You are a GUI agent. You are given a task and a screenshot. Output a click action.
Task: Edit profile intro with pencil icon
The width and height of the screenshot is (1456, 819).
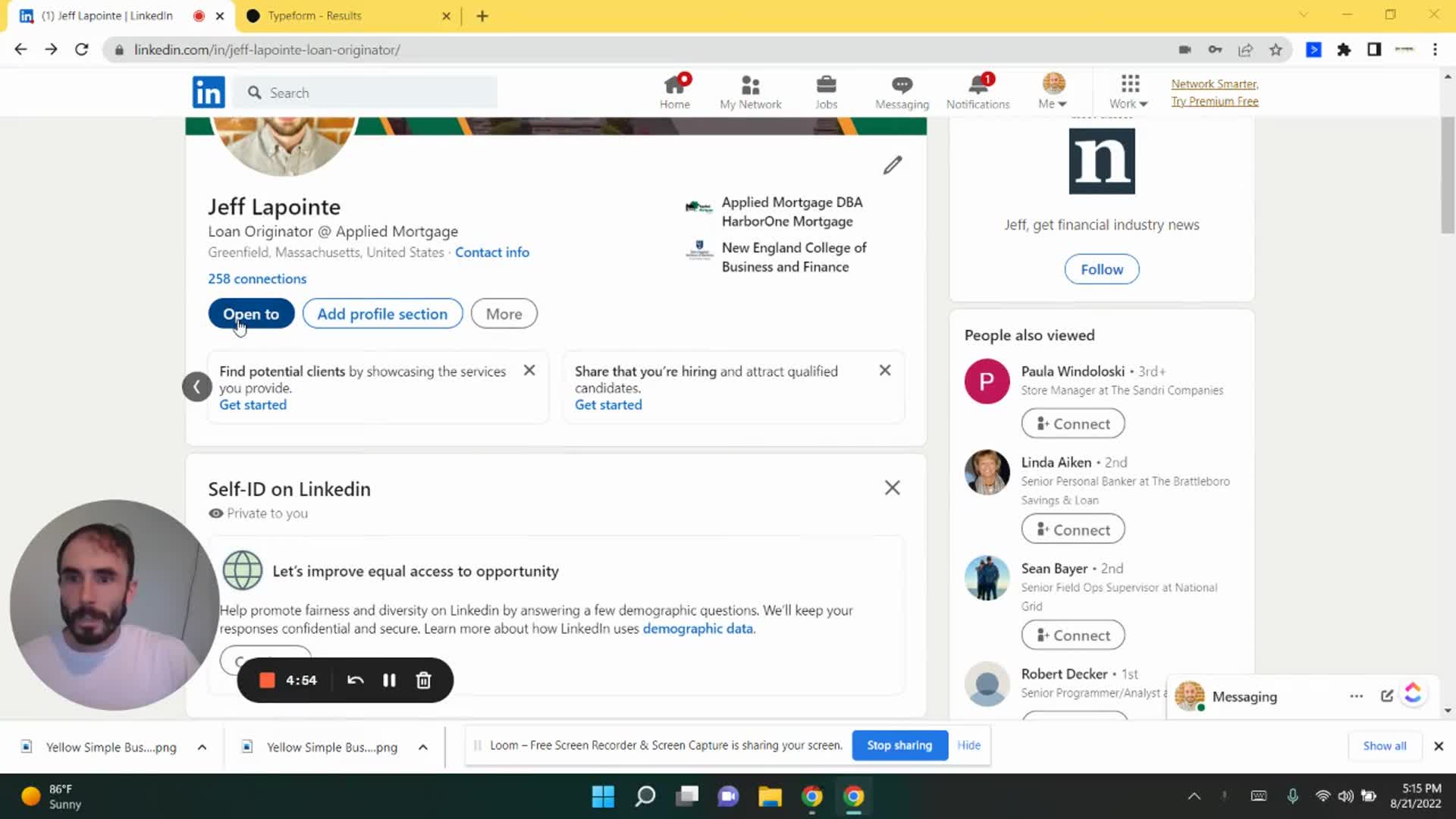tap(893, 165)
